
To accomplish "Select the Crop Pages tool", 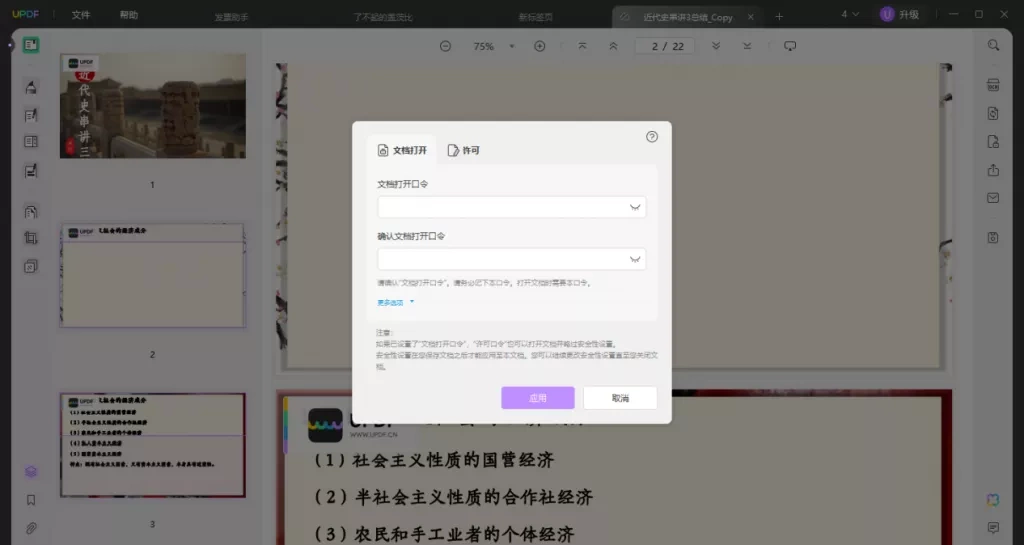I will click(31, 238).
